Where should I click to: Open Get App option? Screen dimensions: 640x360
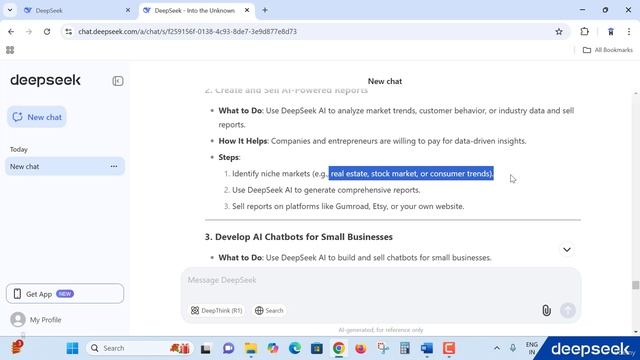(65, 294)
